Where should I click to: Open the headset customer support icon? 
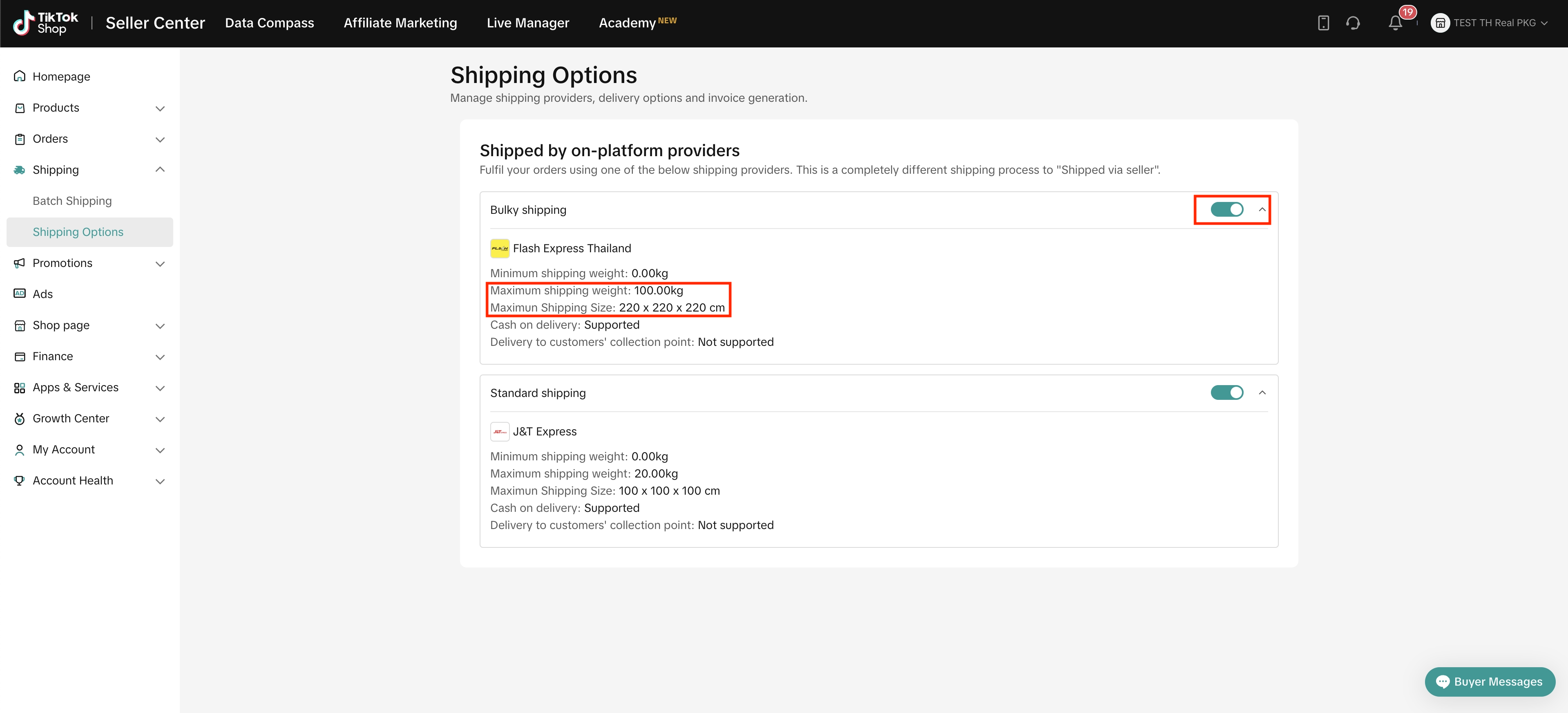tap(1353, 23)
